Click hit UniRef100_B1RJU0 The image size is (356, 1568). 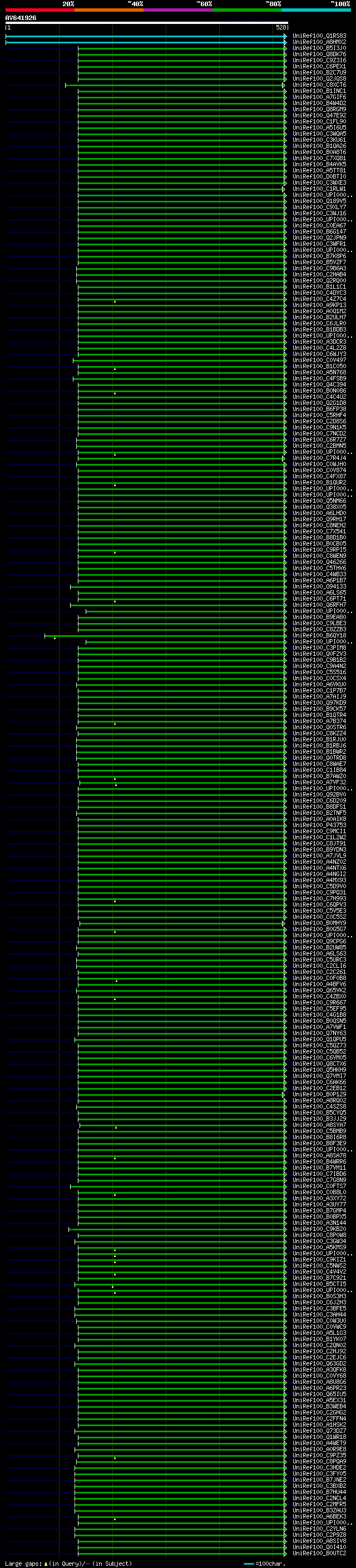tap(319, 739)
